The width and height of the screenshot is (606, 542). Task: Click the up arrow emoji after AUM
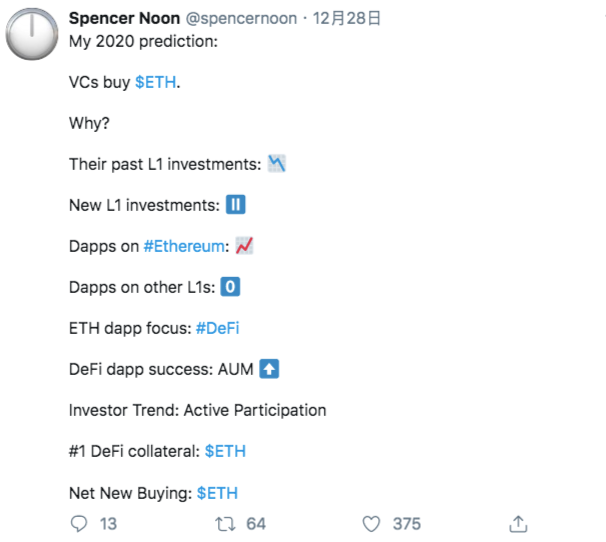click(269, 369)
